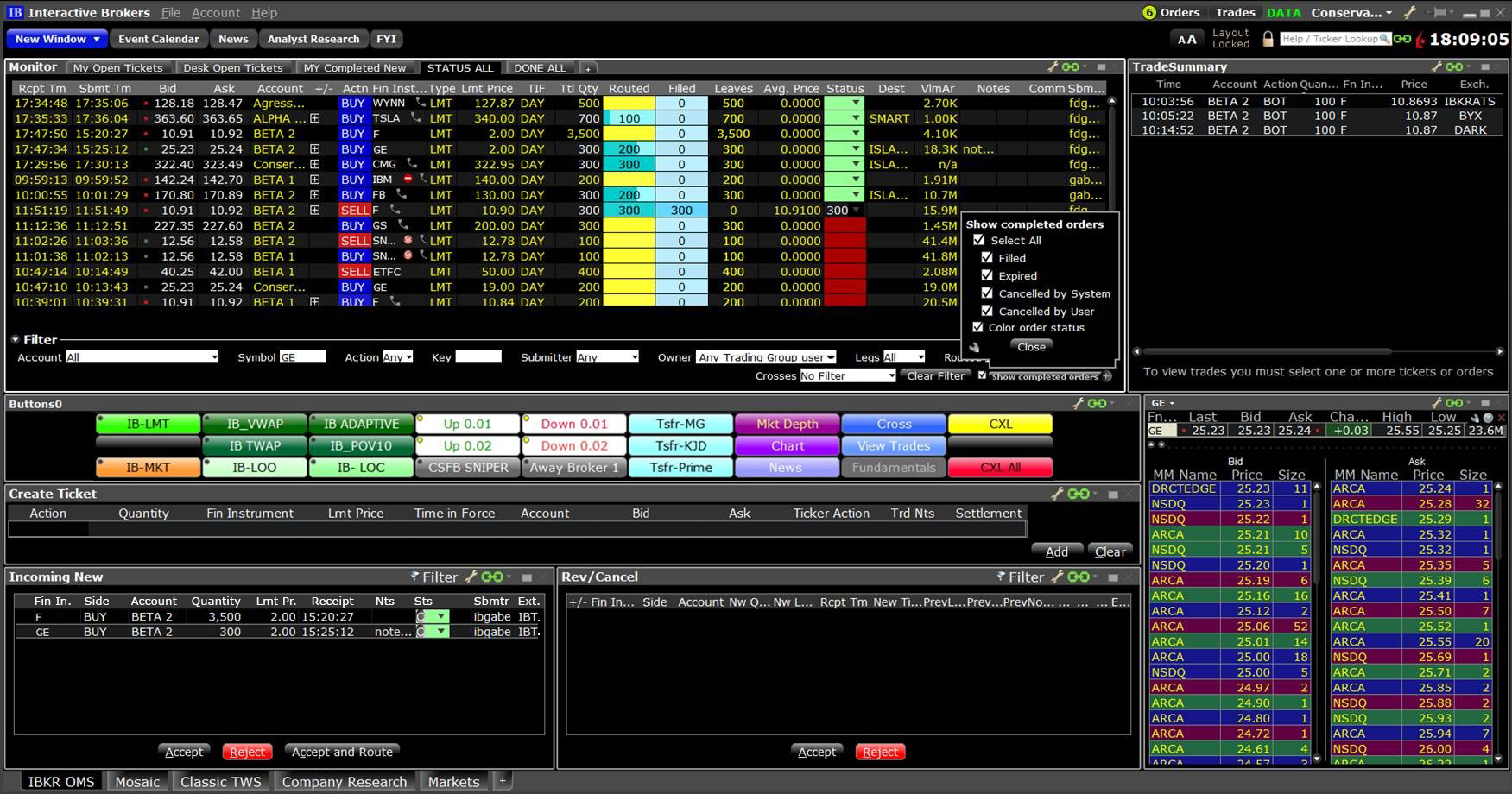Click small wrench icon in Show completed orders popup
This screenshot has width=1512, height=794.
pos(975,347)
